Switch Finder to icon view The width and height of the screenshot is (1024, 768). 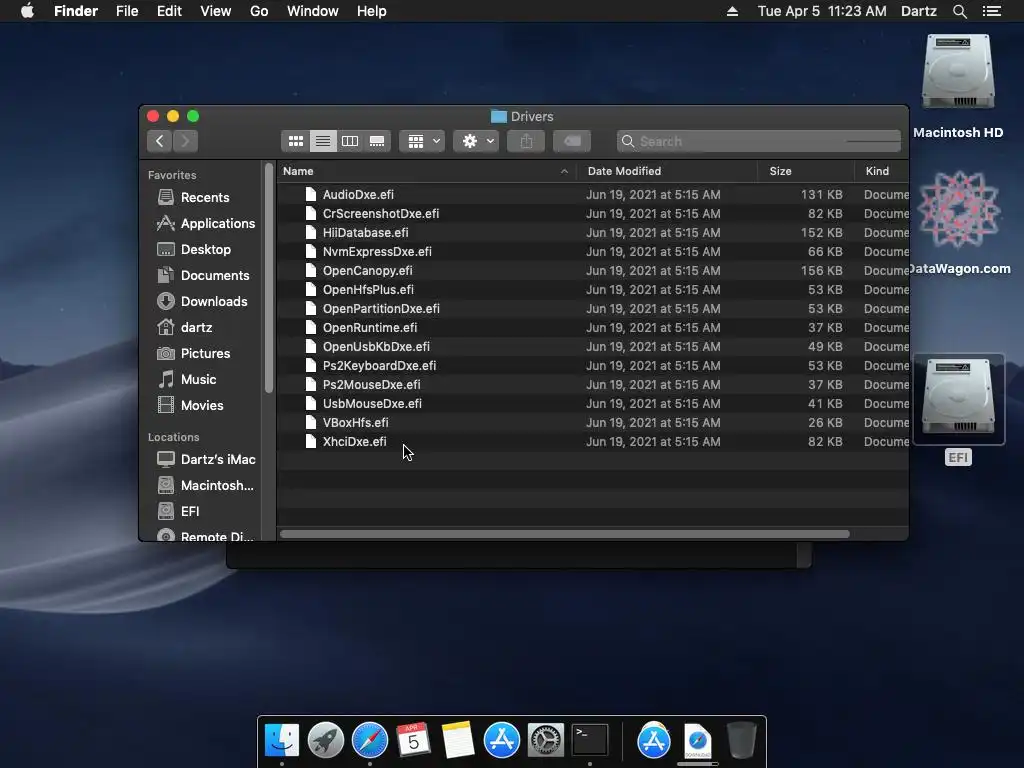click(296, 141)
